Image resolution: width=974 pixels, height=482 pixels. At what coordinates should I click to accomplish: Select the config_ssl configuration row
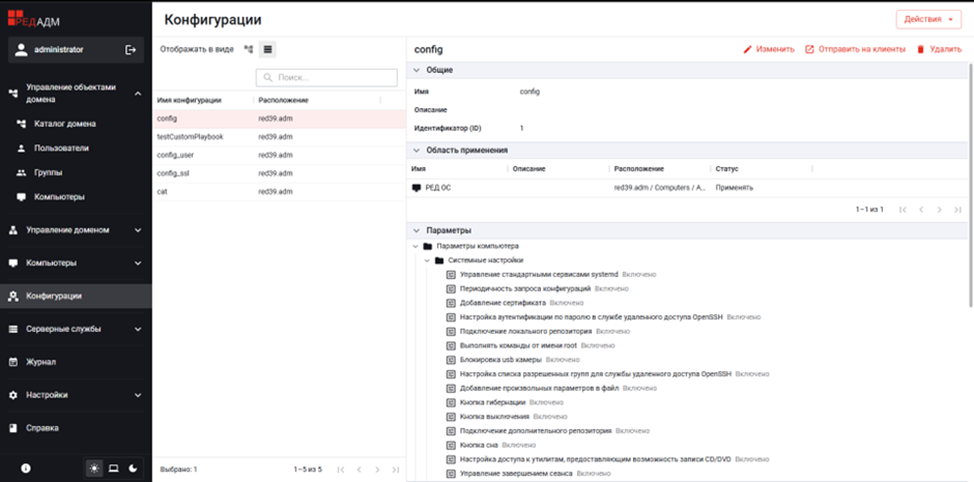279,173
